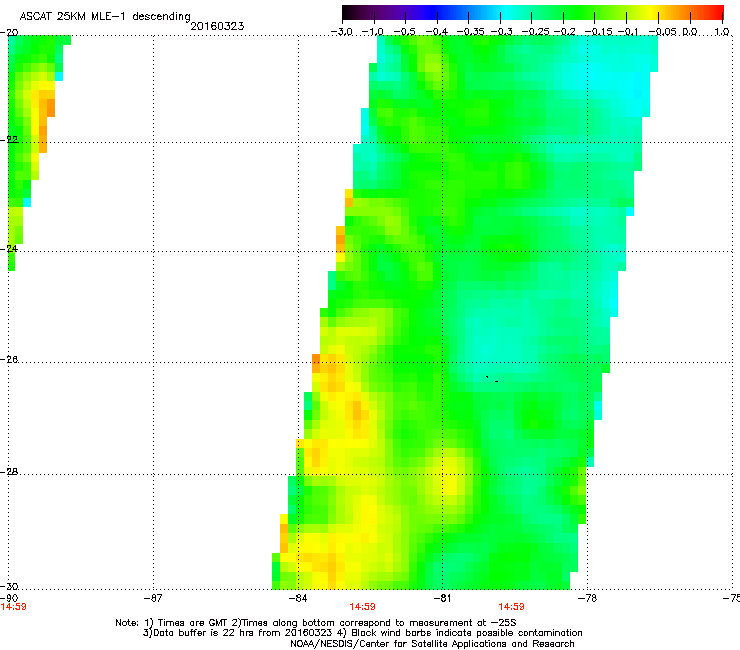Select the date label 20160323
This screenshot has width=740, height=650.
click(x=217, y=26)
